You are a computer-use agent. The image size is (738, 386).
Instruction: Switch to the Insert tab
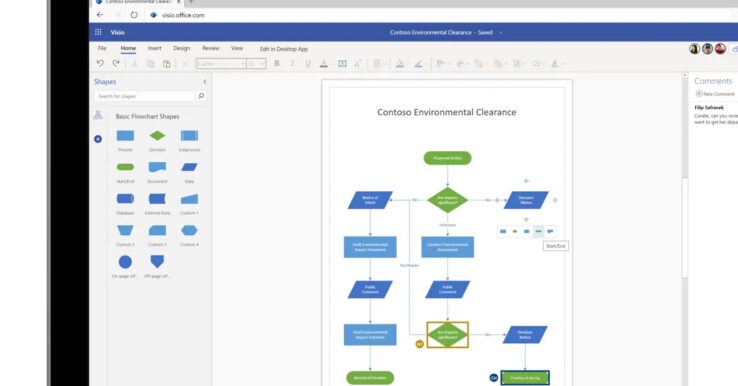coord(154,48)
